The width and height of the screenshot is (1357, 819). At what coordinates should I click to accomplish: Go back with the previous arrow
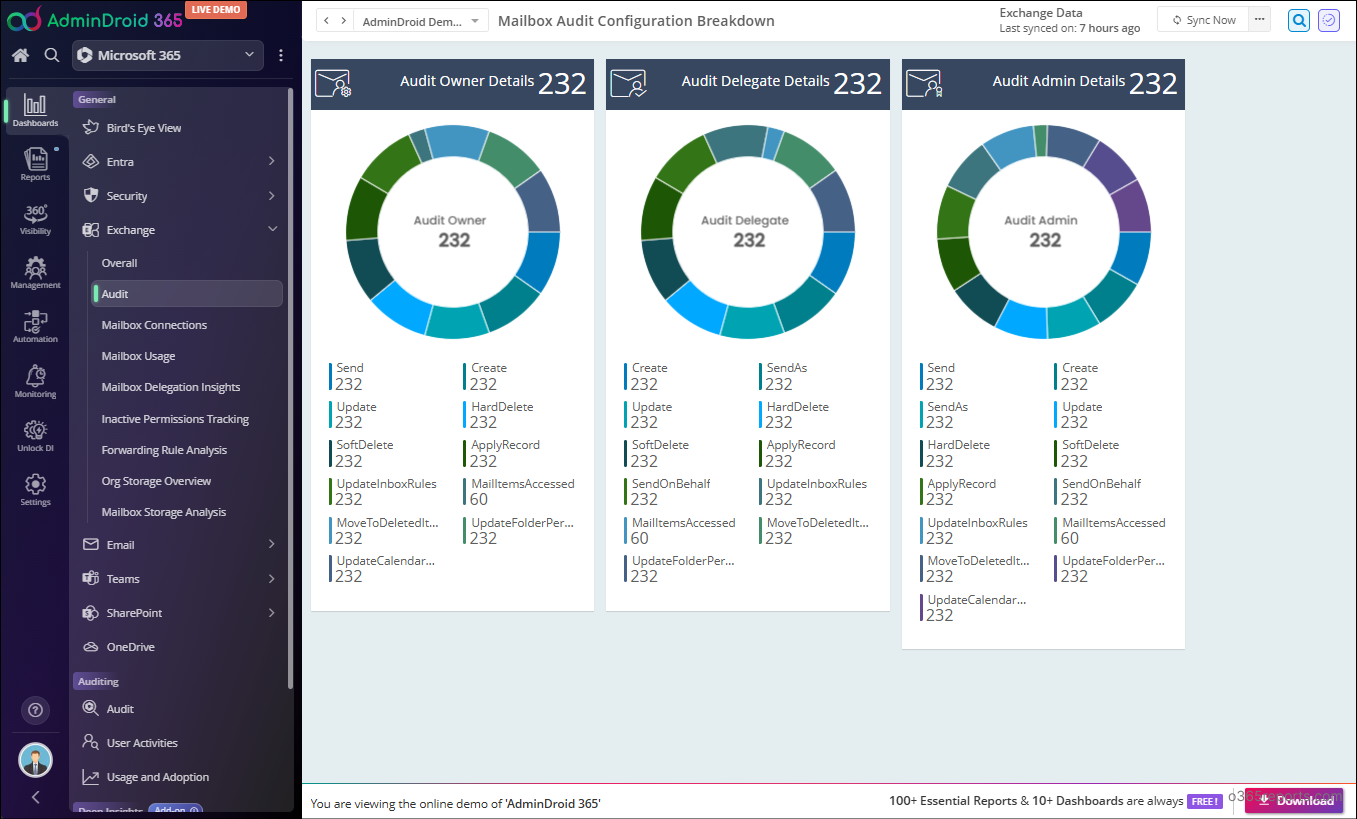pos(326,20)
